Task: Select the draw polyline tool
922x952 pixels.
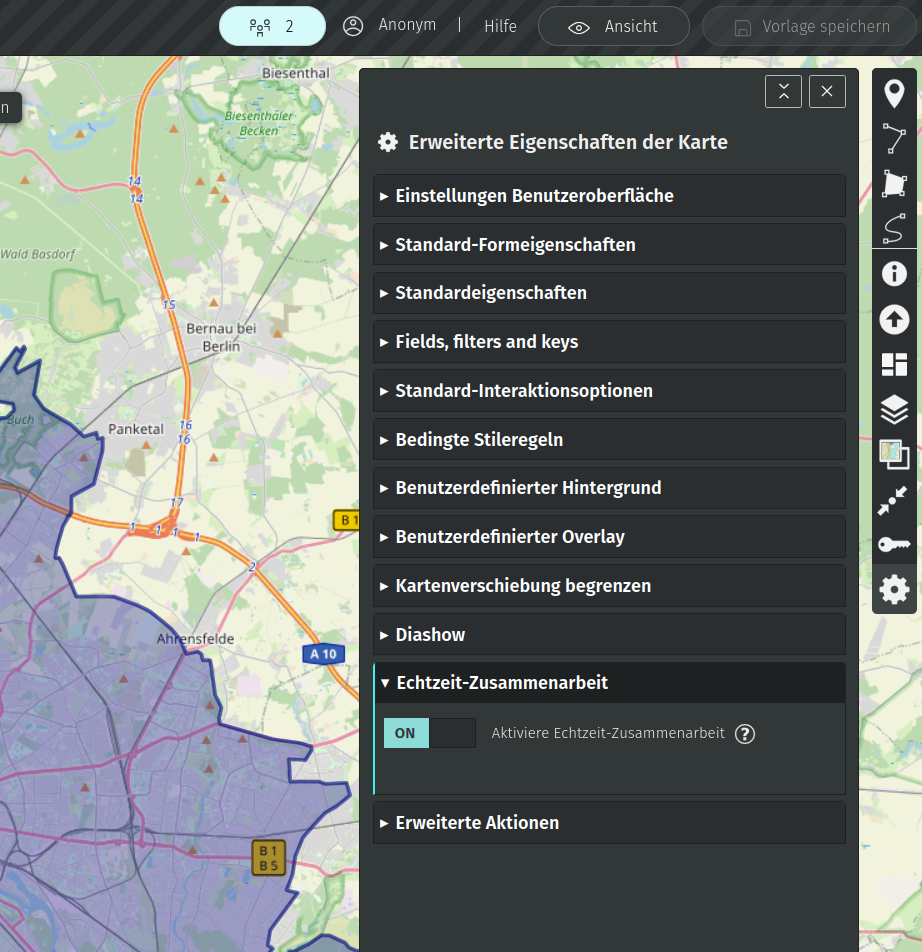Action: 894,139
